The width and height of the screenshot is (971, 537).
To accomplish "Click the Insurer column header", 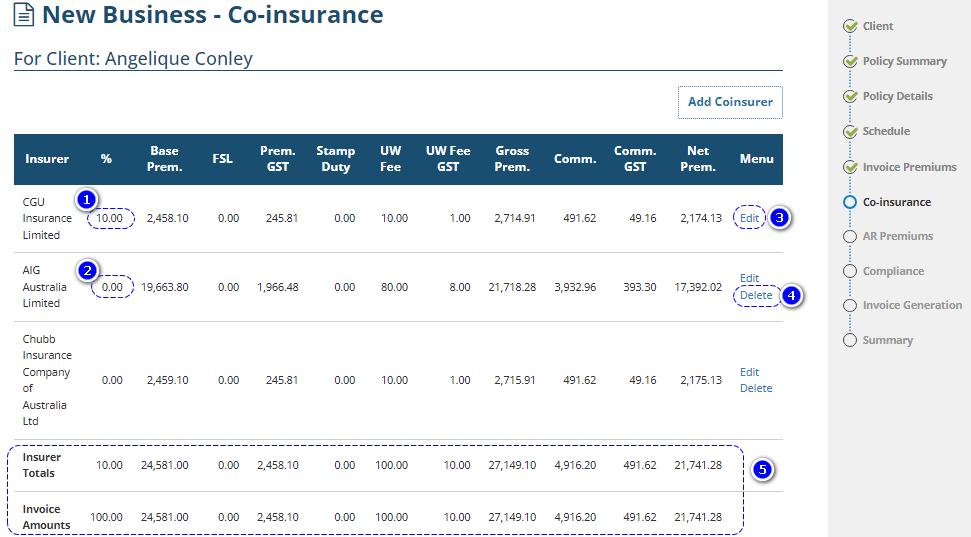I will point(47,159).
